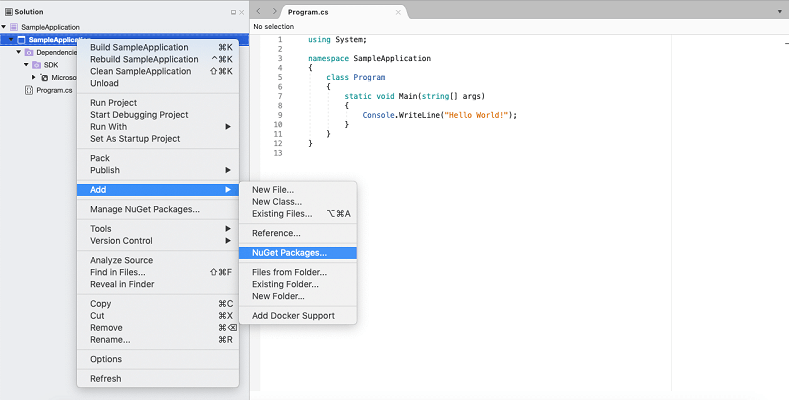
Task: Select Pack from the context menu
Action: tap(157, 158)
